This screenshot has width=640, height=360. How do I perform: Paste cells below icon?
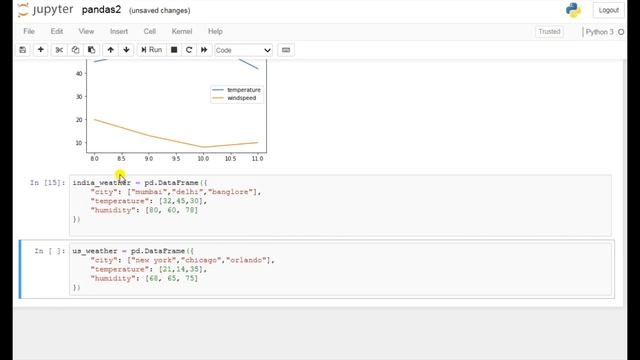coord(91,50)
